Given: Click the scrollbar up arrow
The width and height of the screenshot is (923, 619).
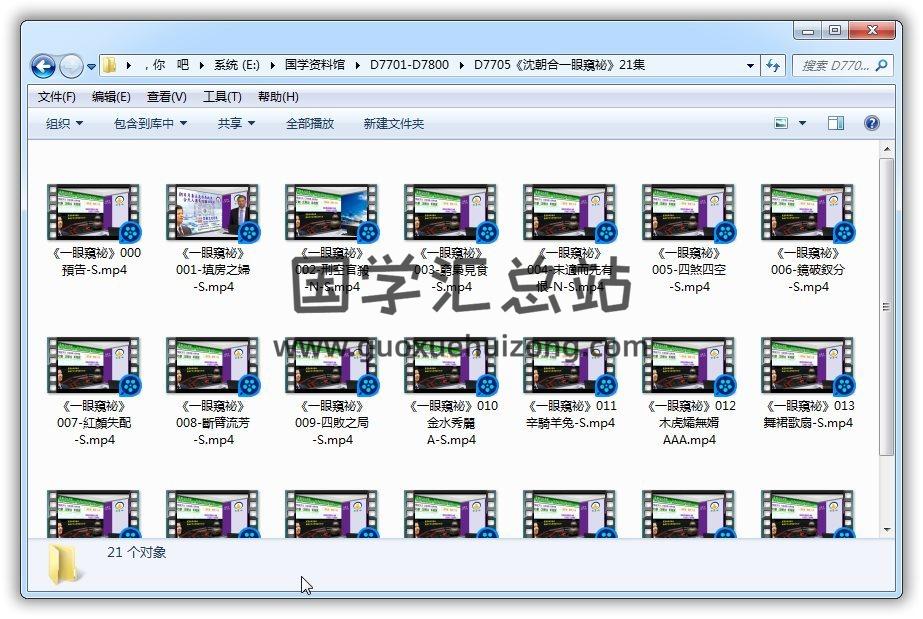Looking at the screenshot, I should coord(887,149).
